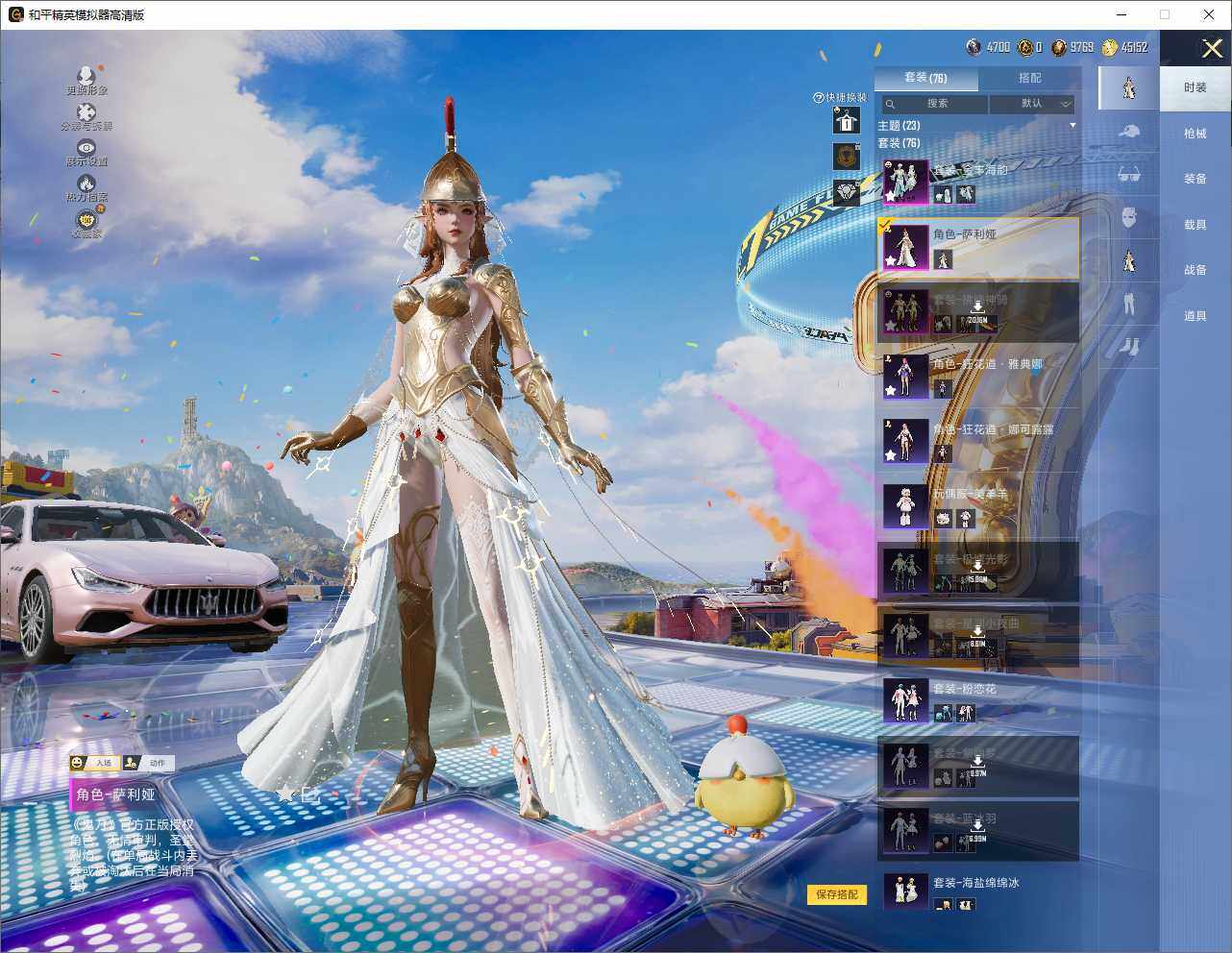This screenshot has height=953, width=1232.
Task: Close the wardrobe with the yellow X
Action: (1212, 48)
